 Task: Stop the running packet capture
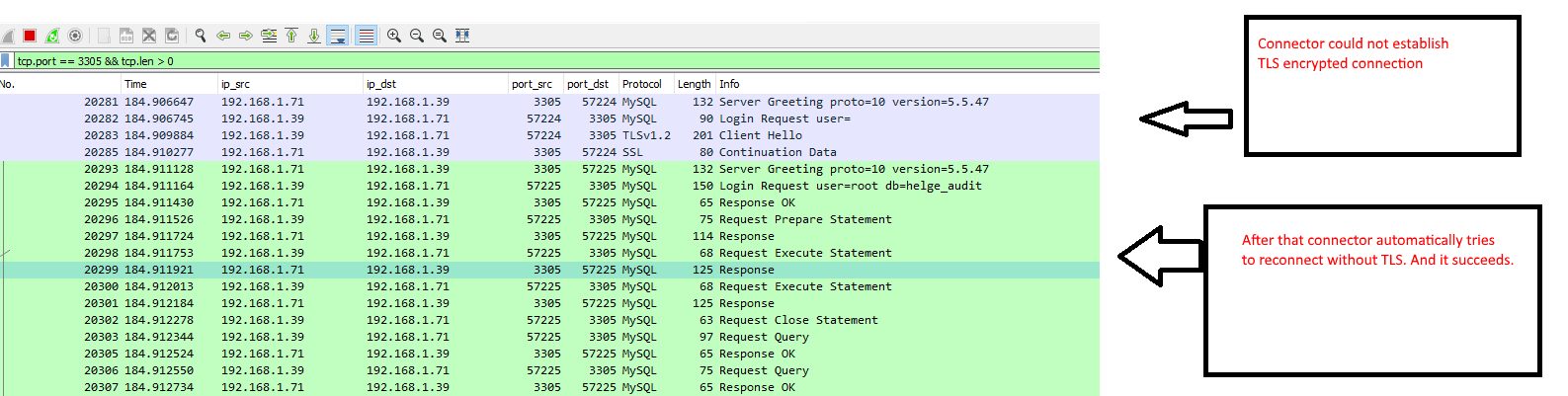[x=30, y=36]
